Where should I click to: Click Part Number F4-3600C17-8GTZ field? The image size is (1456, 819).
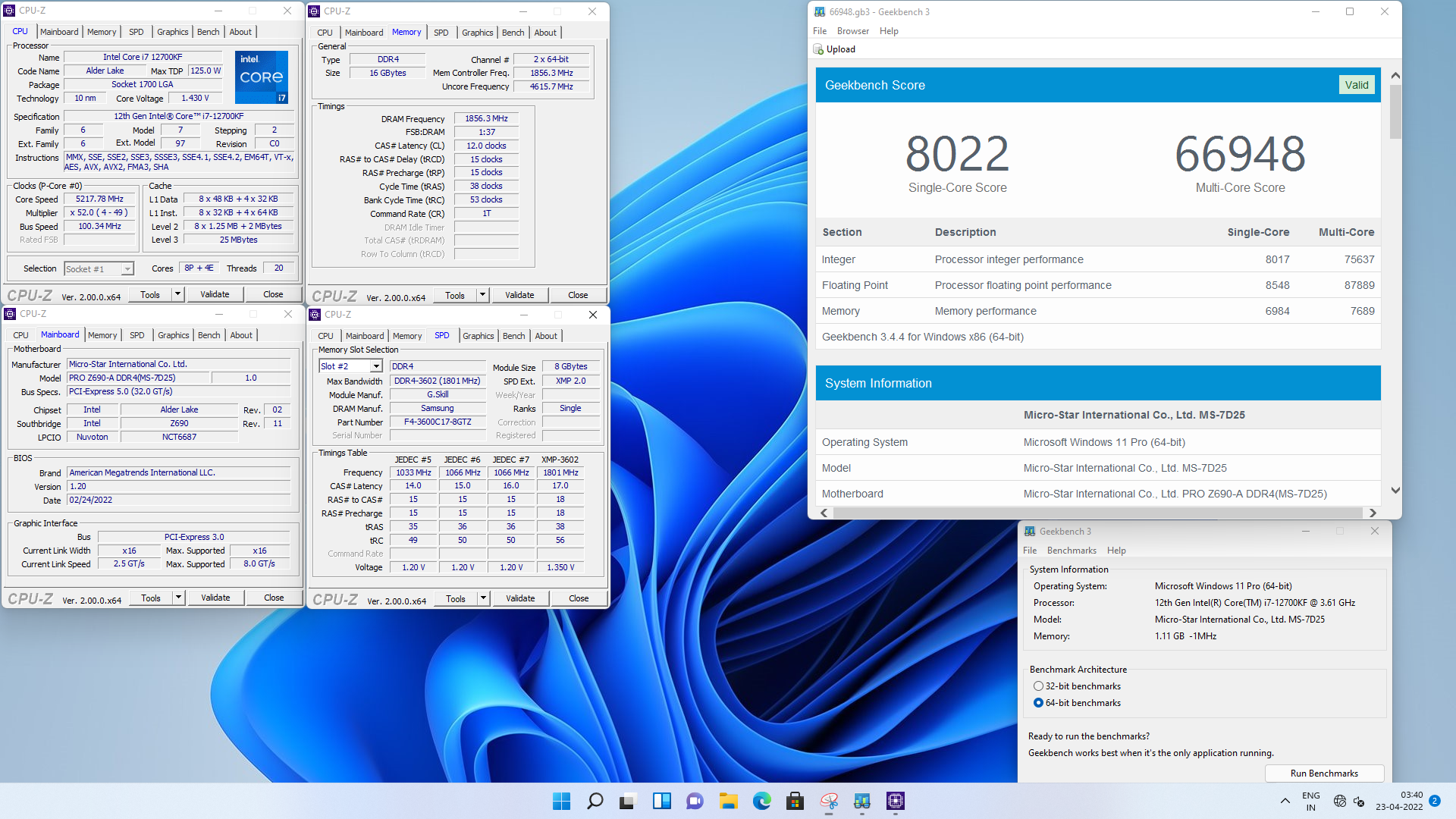[x=438, y=422]
